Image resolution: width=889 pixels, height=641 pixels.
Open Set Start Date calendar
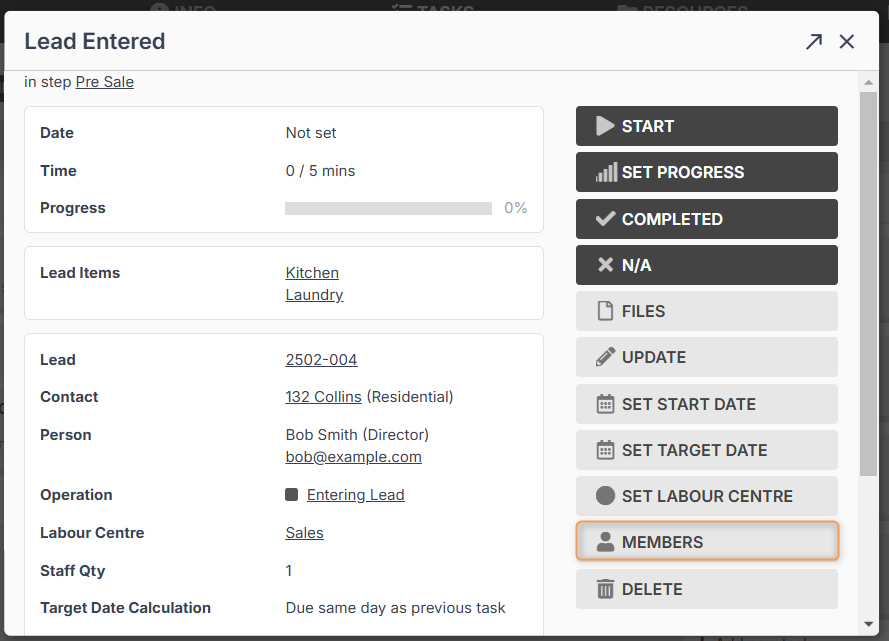click(706, 404)
